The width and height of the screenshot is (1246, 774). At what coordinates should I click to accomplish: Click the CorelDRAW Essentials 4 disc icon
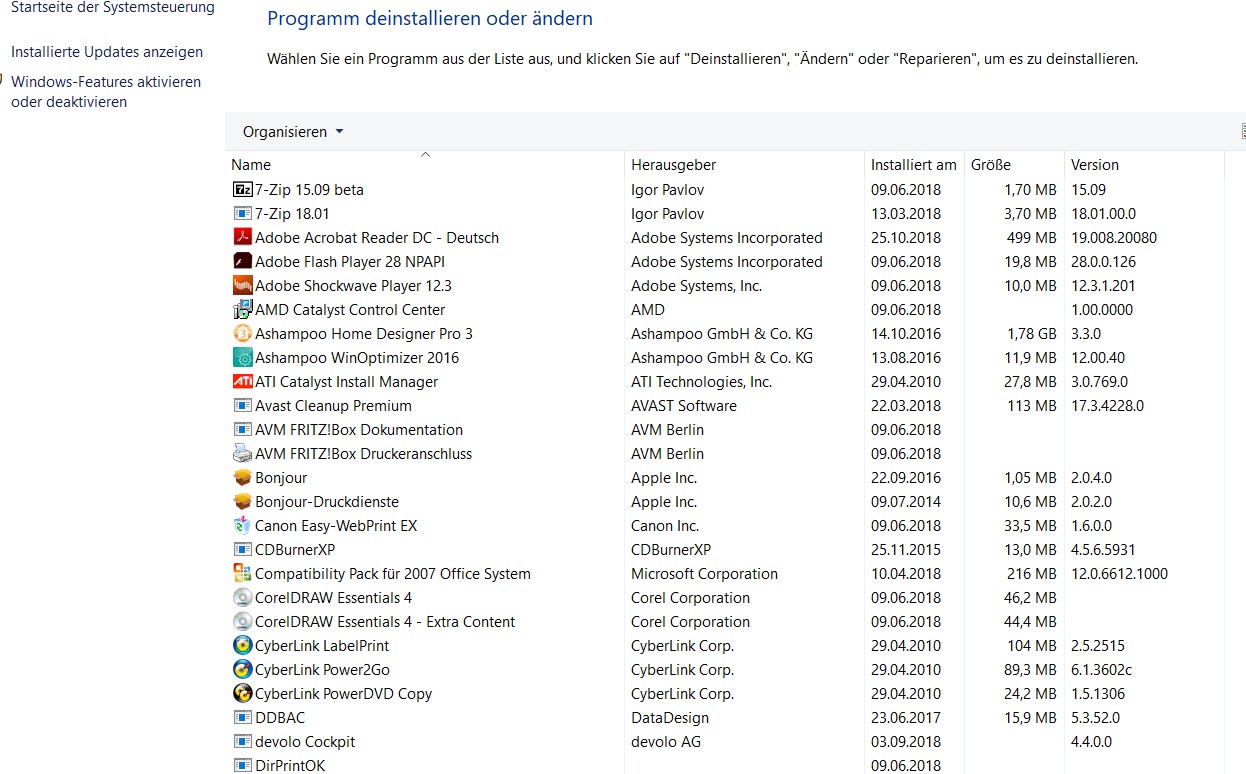tap(242, 597)
